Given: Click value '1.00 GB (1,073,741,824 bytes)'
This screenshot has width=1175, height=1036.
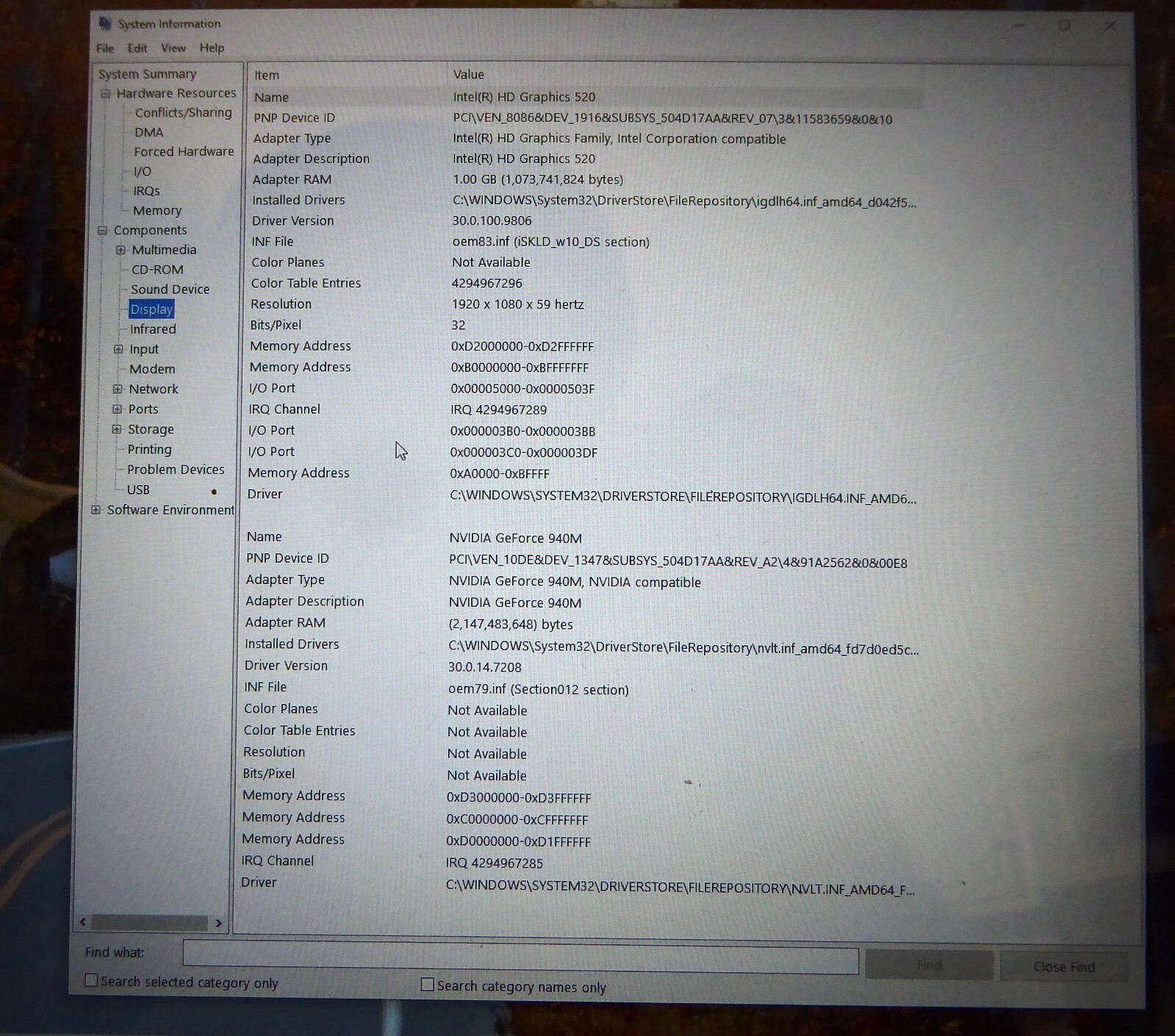Looking at the screenshot, I should point(538,180).
